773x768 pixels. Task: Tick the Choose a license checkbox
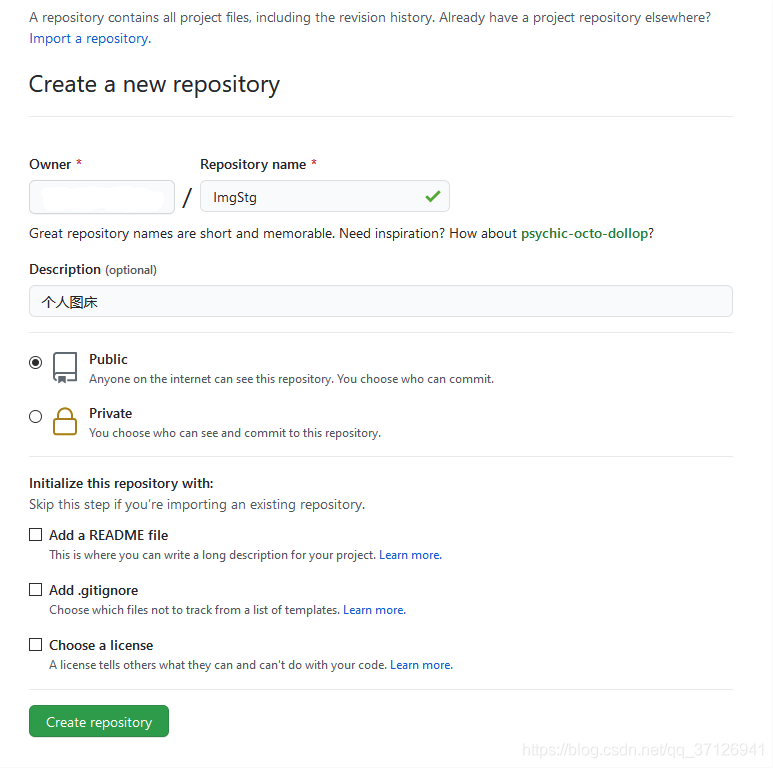pyautogui.click(x=35, y=645)
